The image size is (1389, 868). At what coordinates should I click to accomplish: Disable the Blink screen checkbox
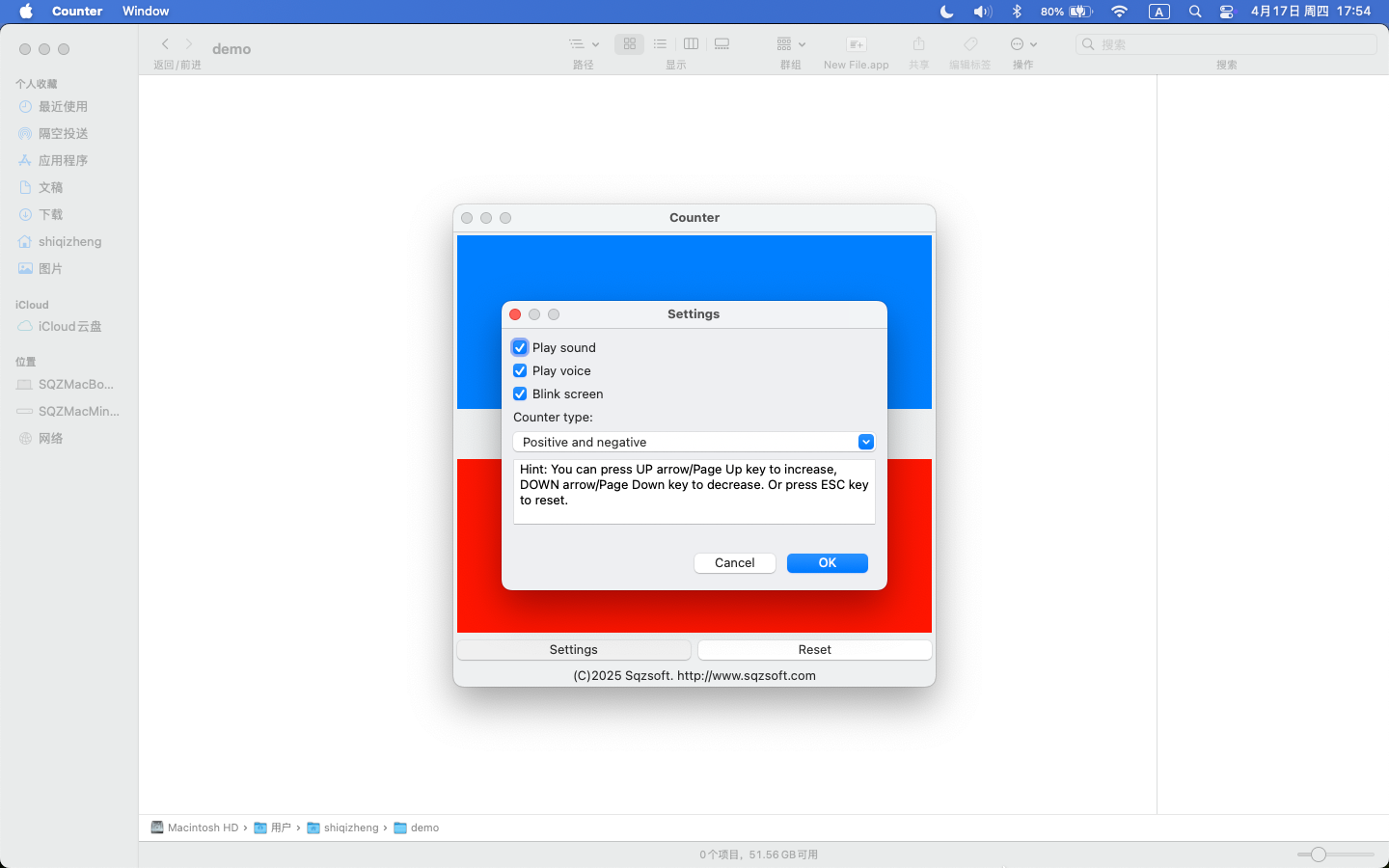(520, 393)
